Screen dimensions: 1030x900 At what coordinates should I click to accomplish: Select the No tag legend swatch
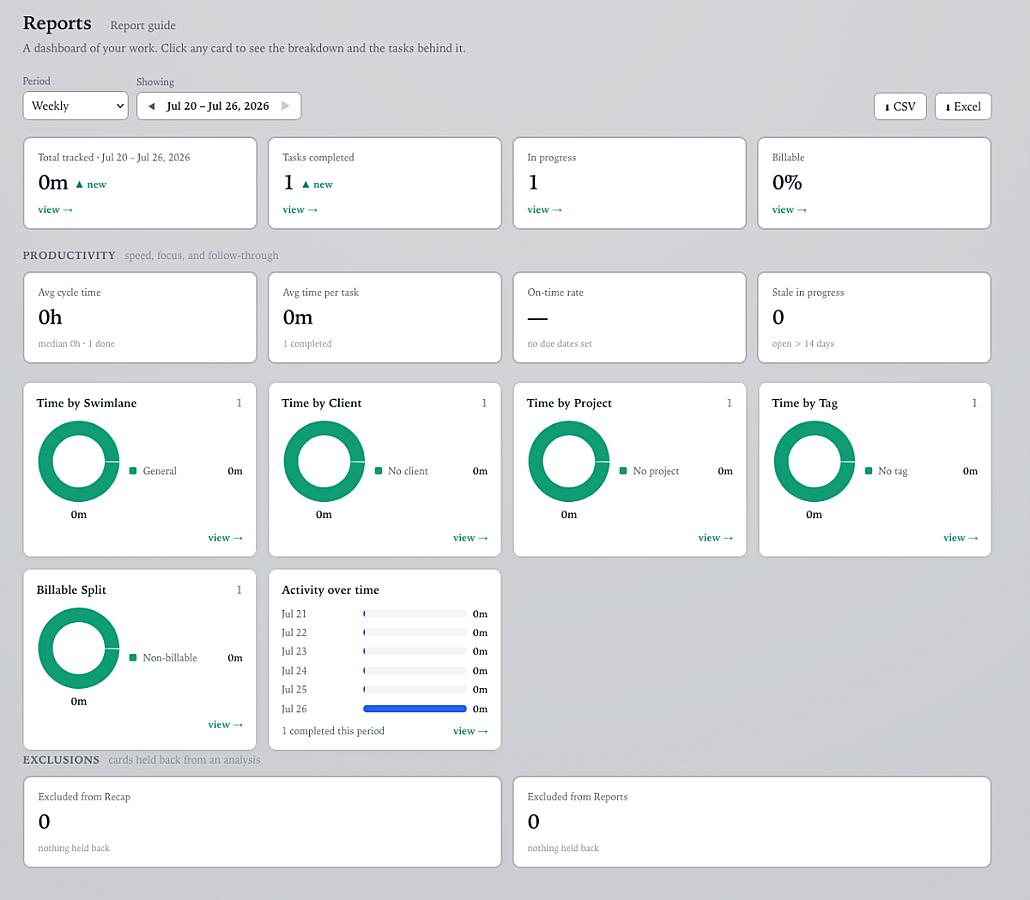[x=868, y=471]
